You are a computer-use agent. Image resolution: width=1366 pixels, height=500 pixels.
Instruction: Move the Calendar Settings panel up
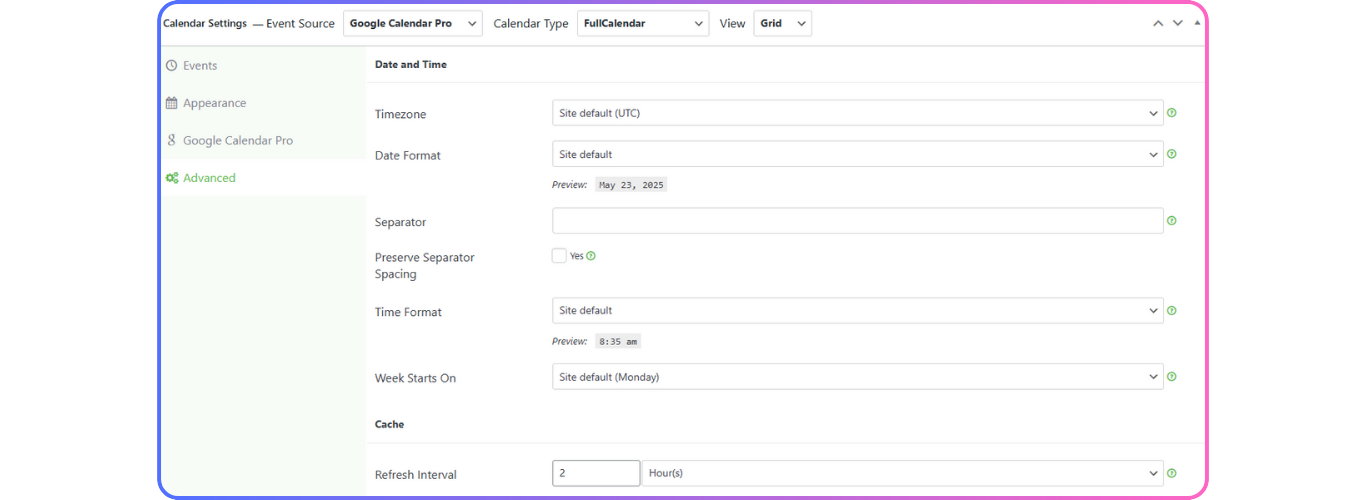pos(1158,23)
